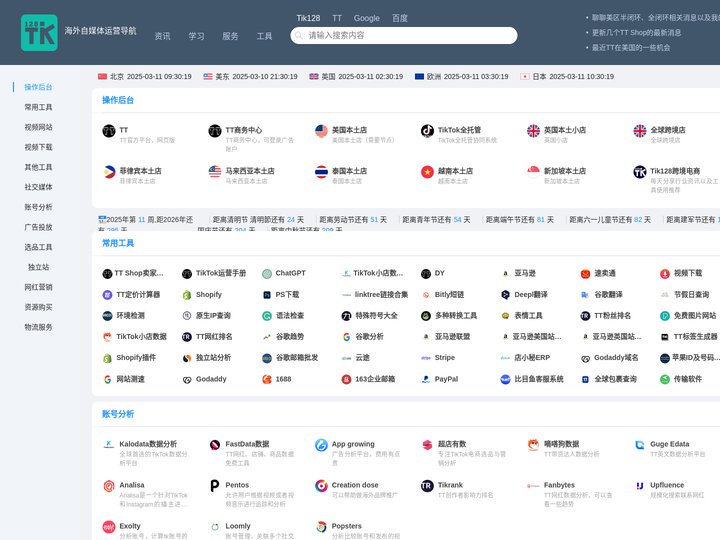Image resolution: width=720 pixels, height=540 pixels.
Task: Go to 独立站 in sidebar
Action: (39, 267)
